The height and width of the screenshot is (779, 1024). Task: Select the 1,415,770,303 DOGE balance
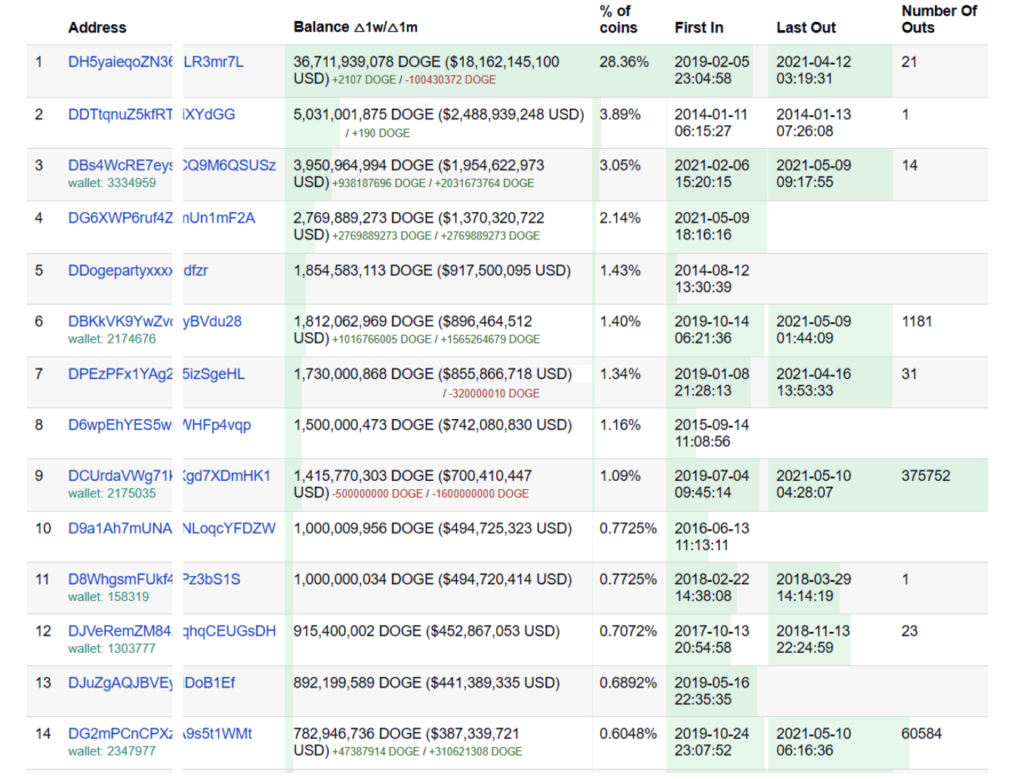364,476
